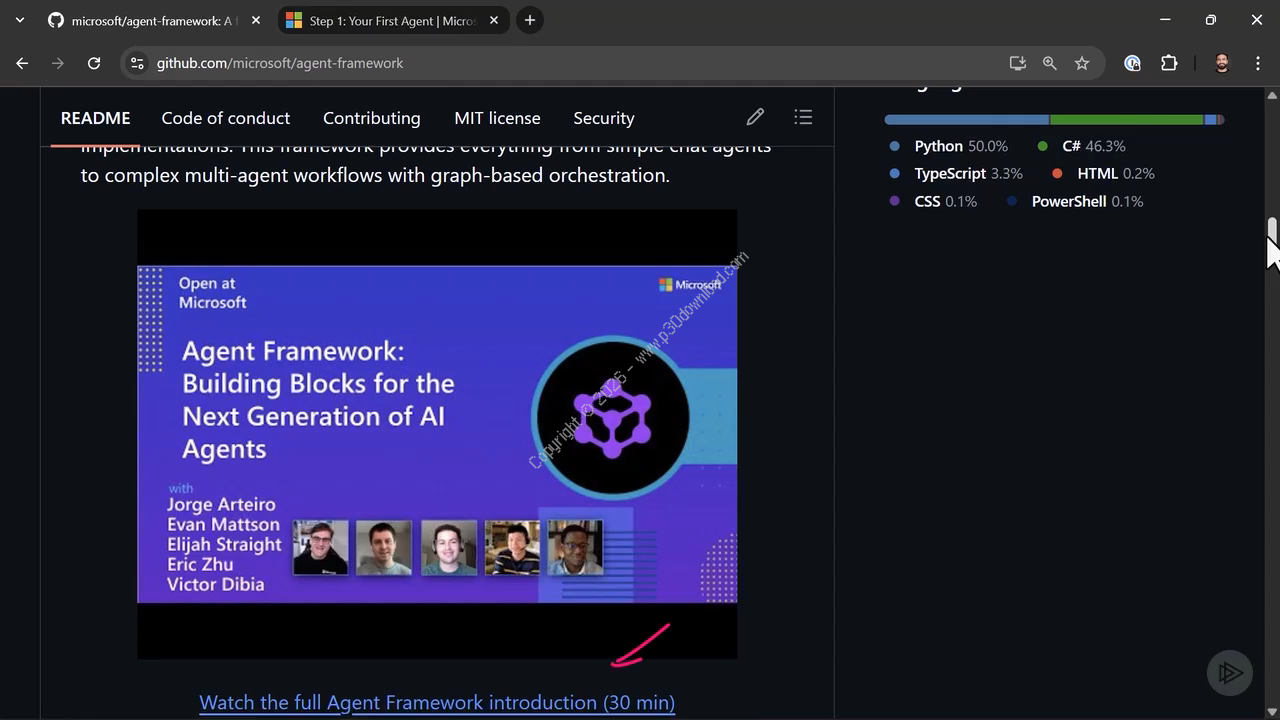
Task: Open the HTML 0.2% language link
Action: click(x=1103, y=174)
